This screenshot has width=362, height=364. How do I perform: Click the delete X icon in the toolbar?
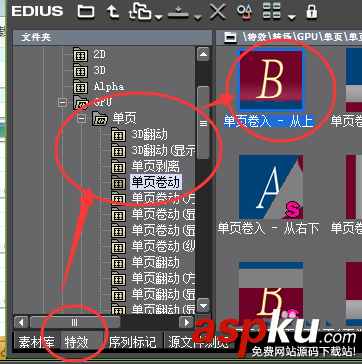[x=218, y=11]
